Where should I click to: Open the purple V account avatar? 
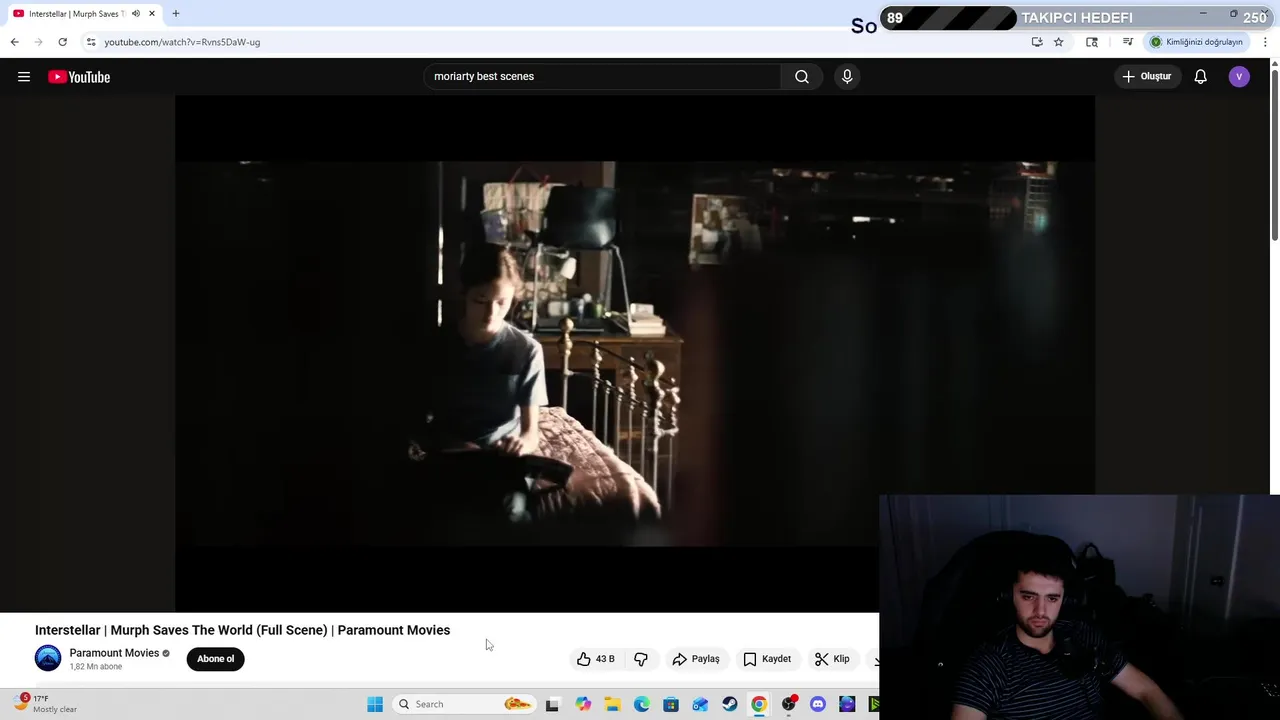[x=1239, y=76]
